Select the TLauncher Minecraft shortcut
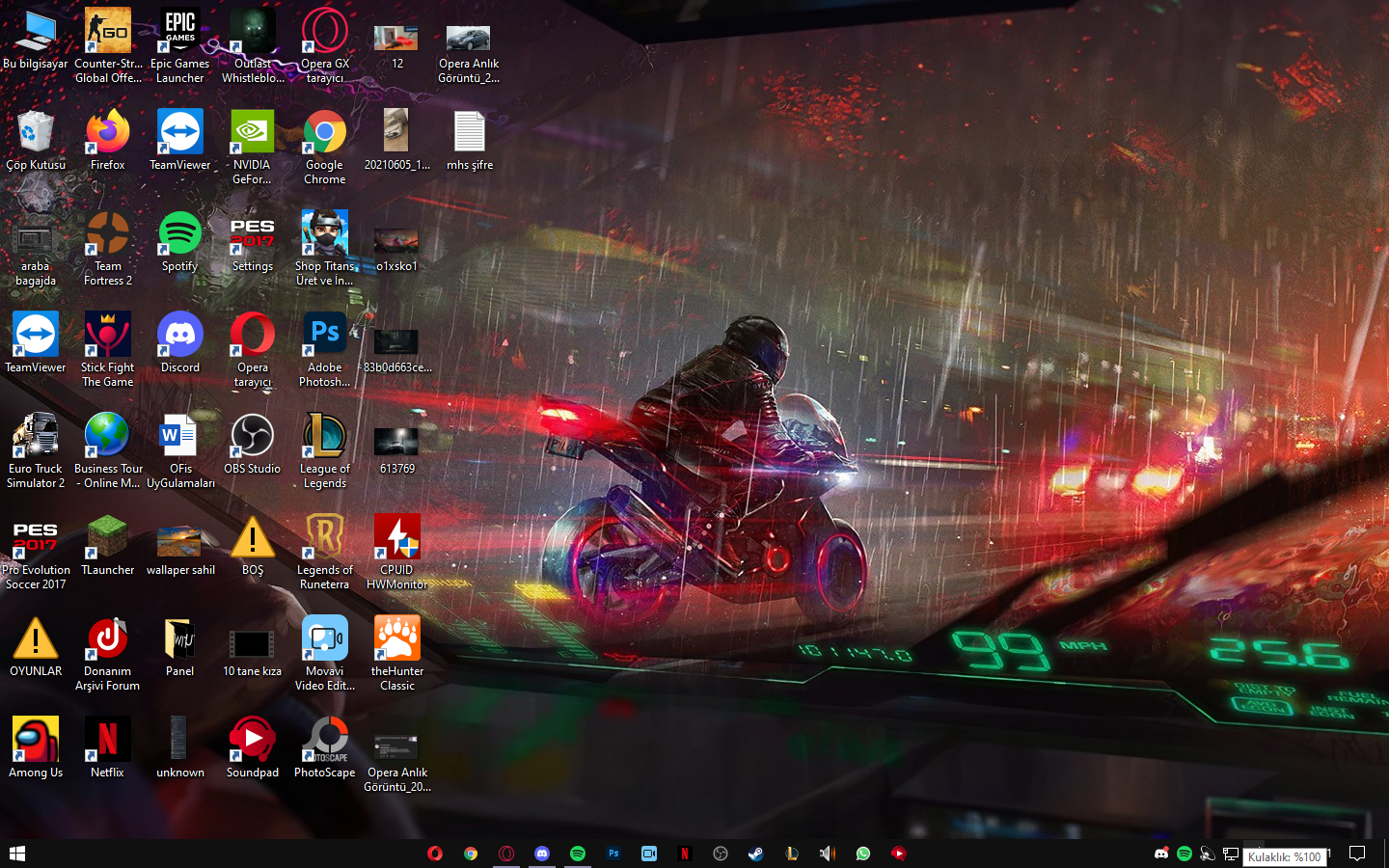Image resolution: width=1389 pixels, height=868 pixels. click(x=108, y=547)
